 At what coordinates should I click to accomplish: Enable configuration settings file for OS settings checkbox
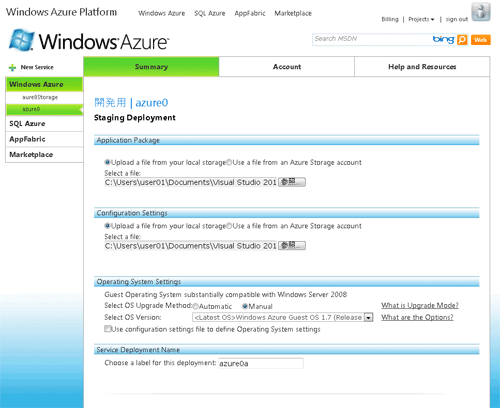(x=107, y=329)
